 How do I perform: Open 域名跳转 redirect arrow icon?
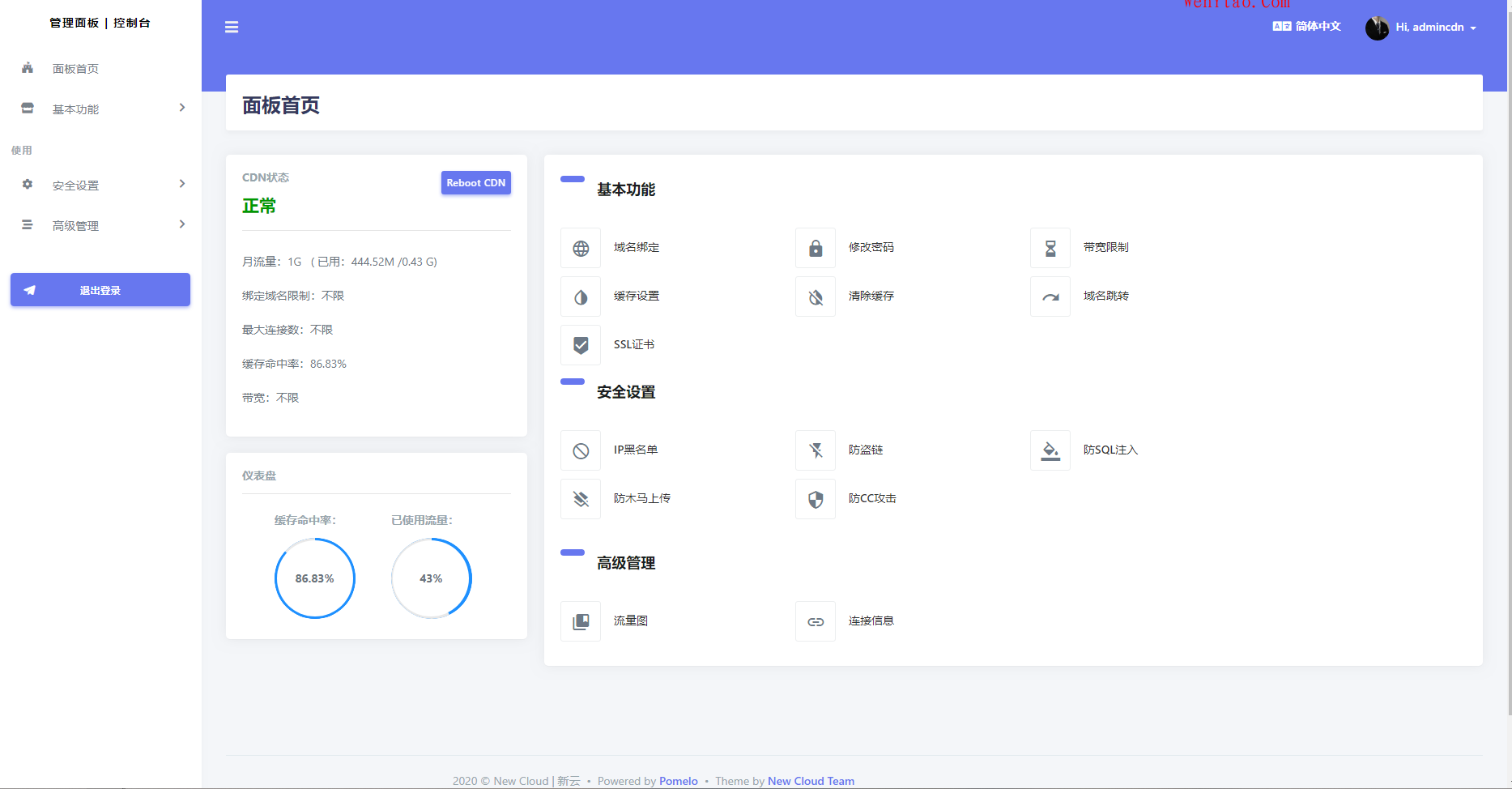click(1050, 296)
